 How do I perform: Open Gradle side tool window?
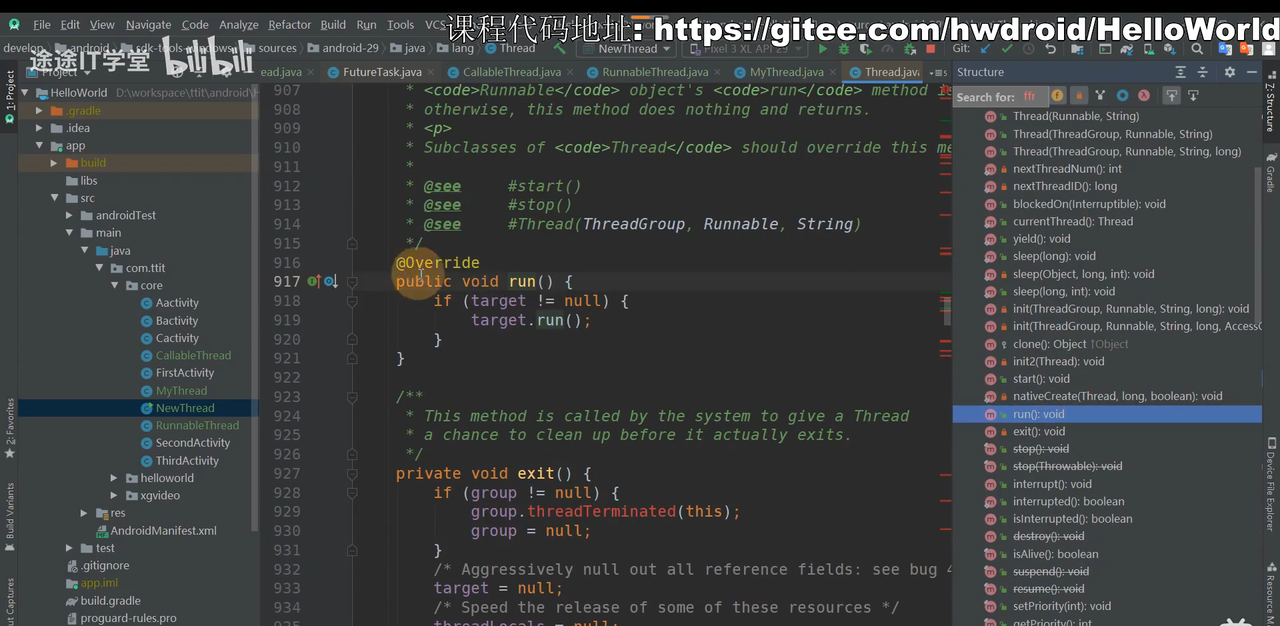[1270, 174]
